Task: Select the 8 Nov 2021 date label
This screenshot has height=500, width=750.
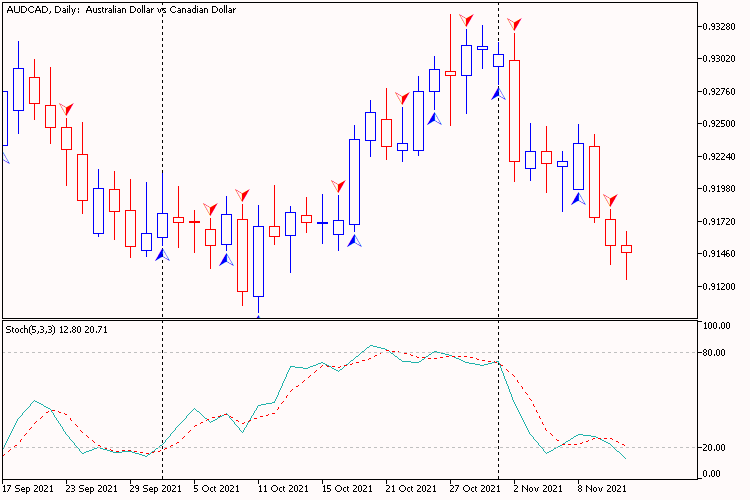Action: 602,489
